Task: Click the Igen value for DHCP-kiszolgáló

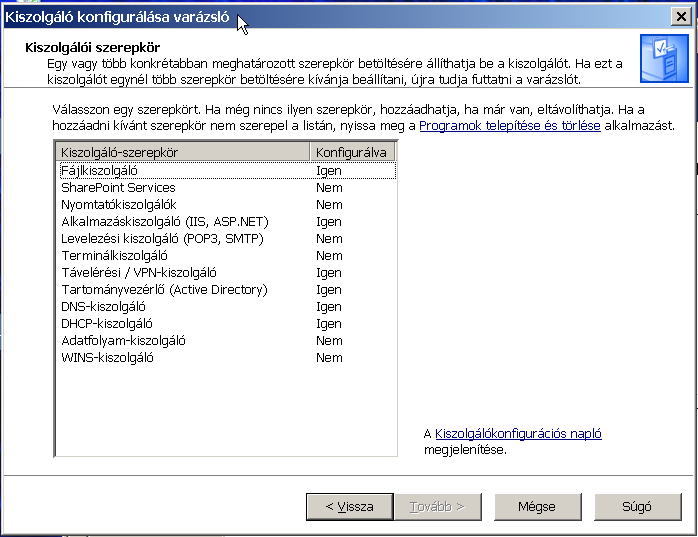Action: (x=329, y=324)
